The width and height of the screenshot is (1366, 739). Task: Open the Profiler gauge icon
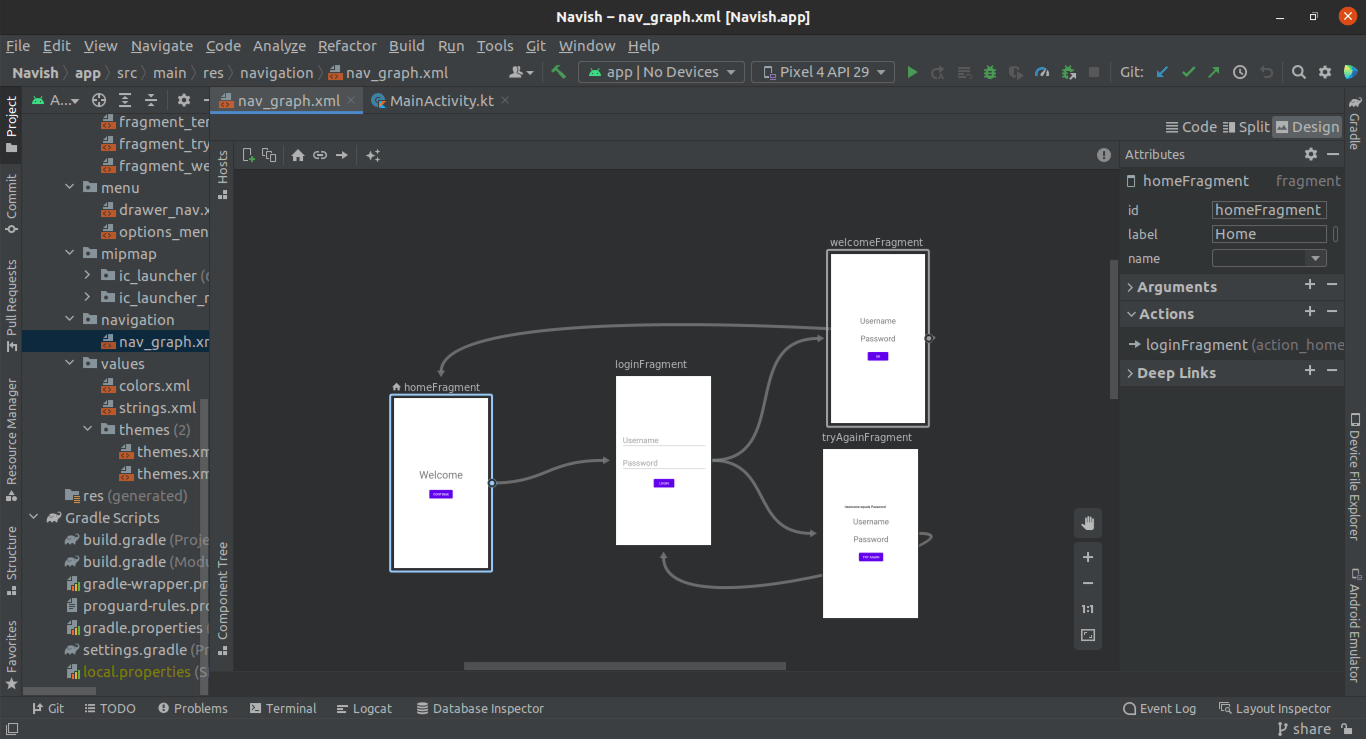pyautogui.click(x=1042, y=72)
